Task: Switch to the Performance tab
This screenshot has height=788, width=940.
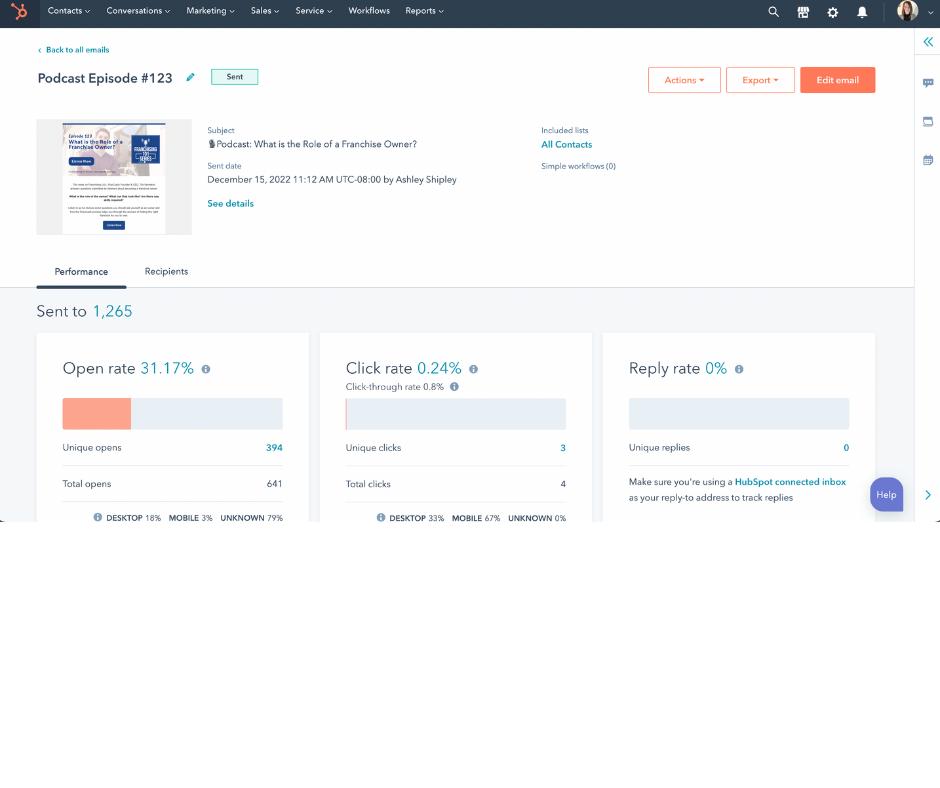Action: point(82,272)
